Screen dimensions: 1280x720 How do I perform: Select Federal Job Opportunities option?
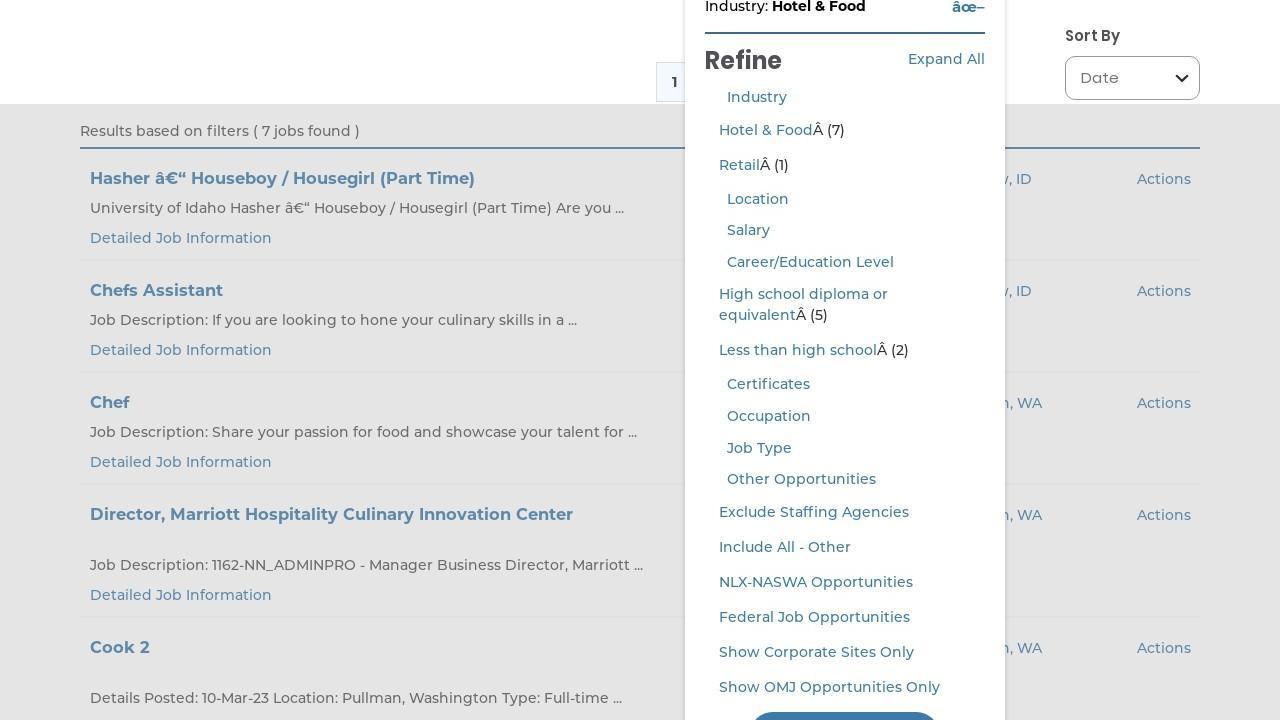[x=814, y=617]
